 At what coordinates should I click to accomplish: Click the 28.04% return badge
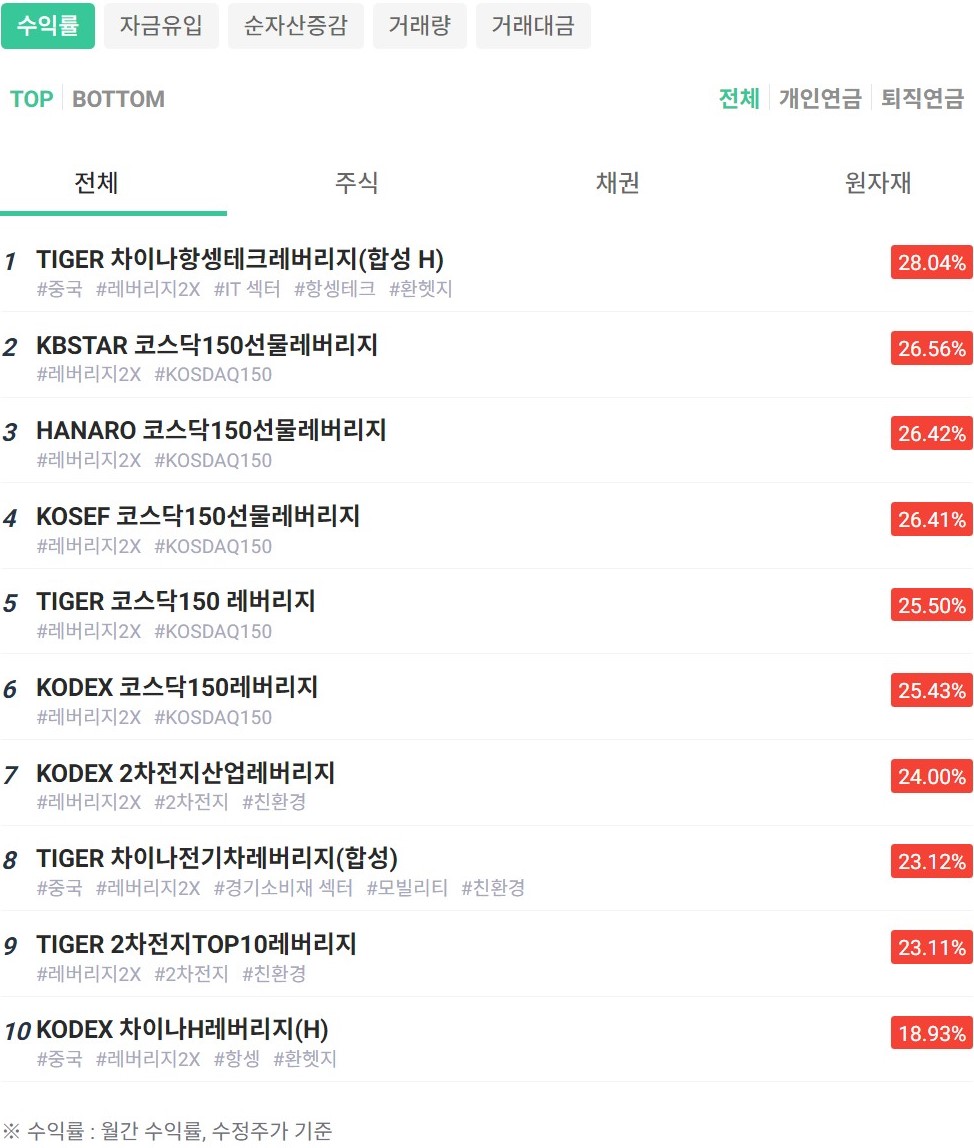click(x=931, y=263)
